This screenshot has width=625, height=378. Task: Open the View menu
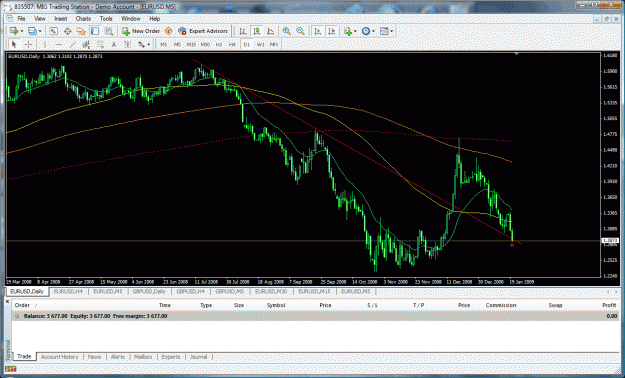[x=39, y=19]
